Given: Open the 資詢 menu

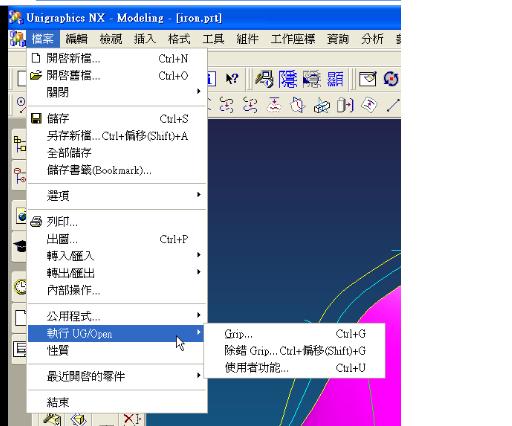Looking at the screenshot, I should pos(338,39).
